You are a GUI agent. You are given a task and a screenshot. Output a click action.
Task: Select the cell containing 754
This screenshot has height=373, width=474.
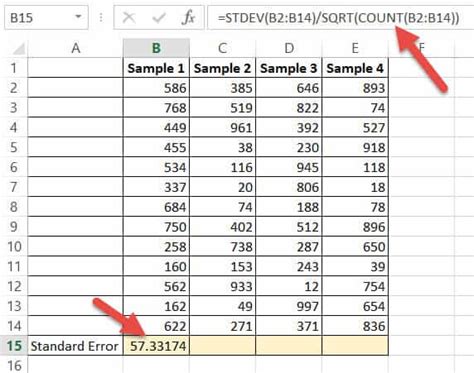tap(355, 286)
